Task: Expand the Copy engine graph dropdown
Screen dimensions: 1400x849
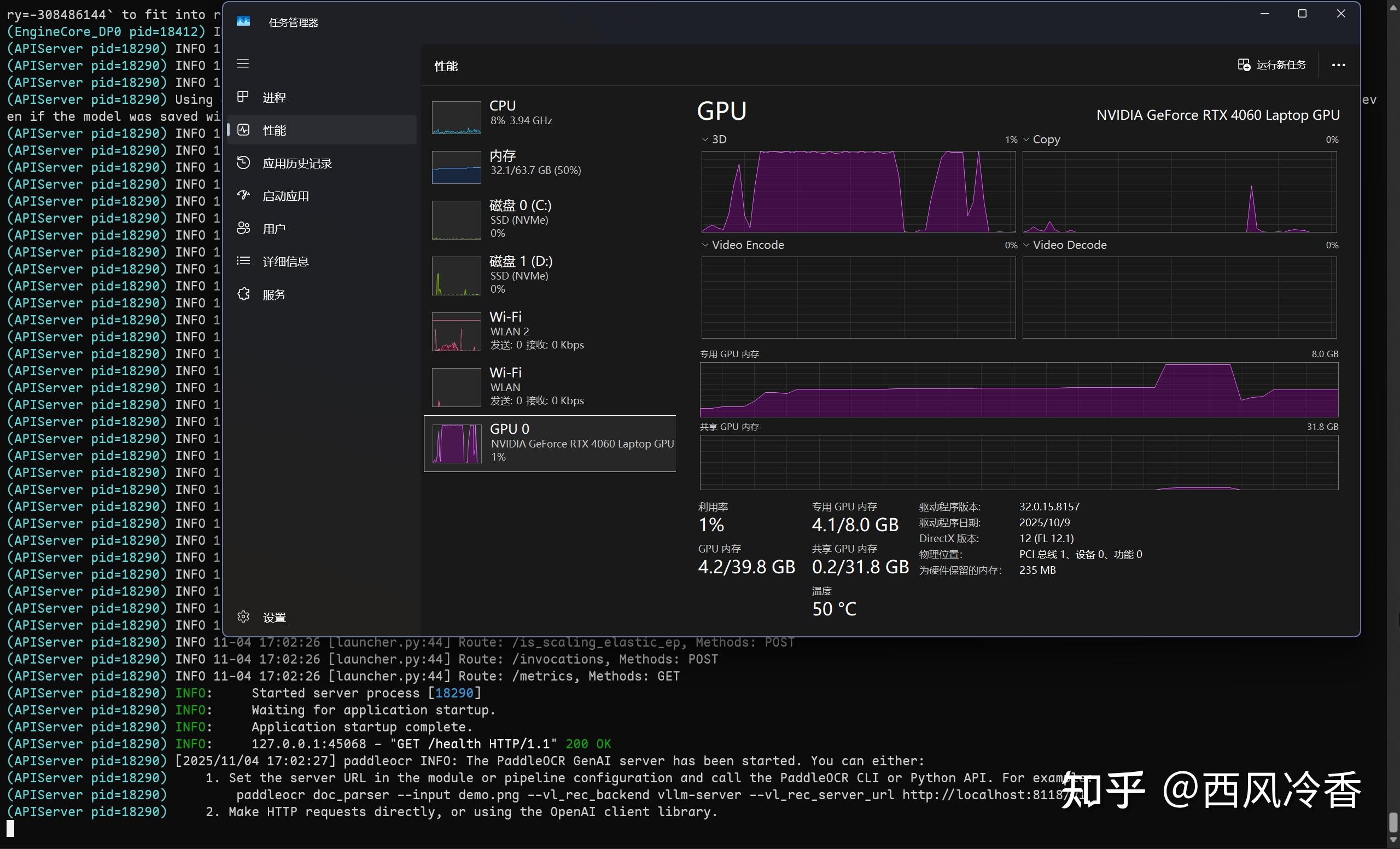Action: point(1026,139)
